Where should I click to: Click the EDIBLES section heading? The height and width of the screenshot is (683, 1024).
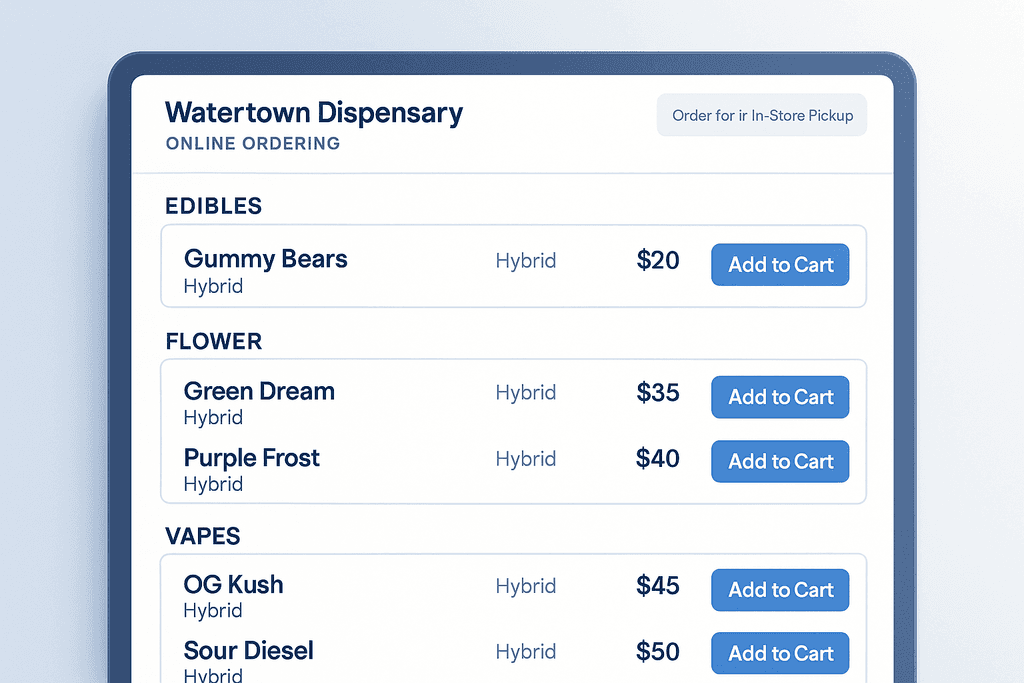coord(214,206)
